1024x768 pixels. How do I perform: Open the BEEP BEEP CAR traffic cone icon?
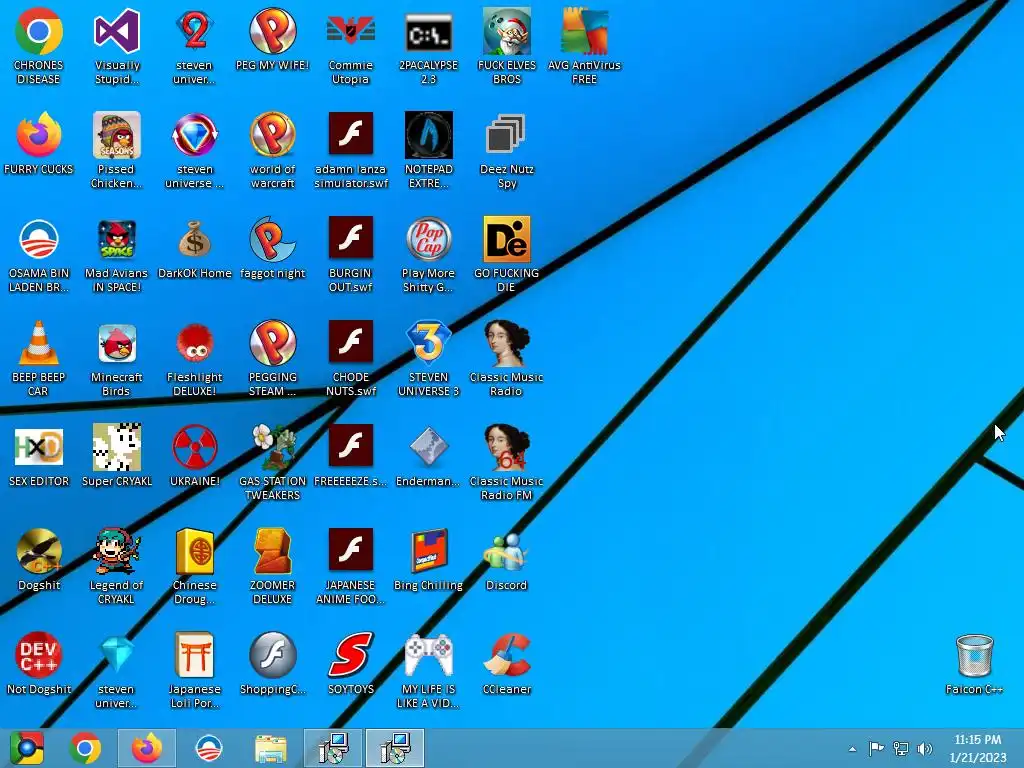pyautogui.click(x=39, y=343)
